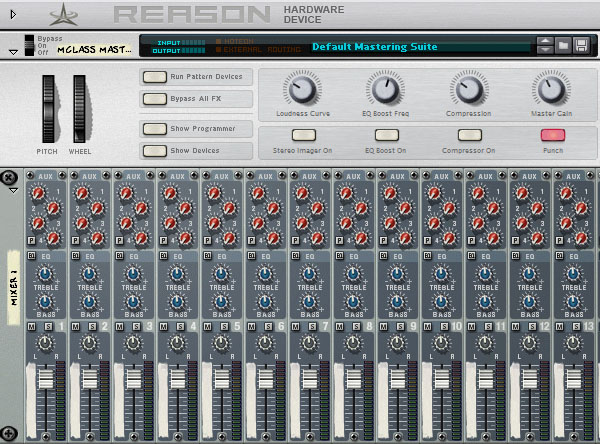Mute mixer channel 4
The image size is (600, 444).
pyautogui.click(x=164, y=327)
